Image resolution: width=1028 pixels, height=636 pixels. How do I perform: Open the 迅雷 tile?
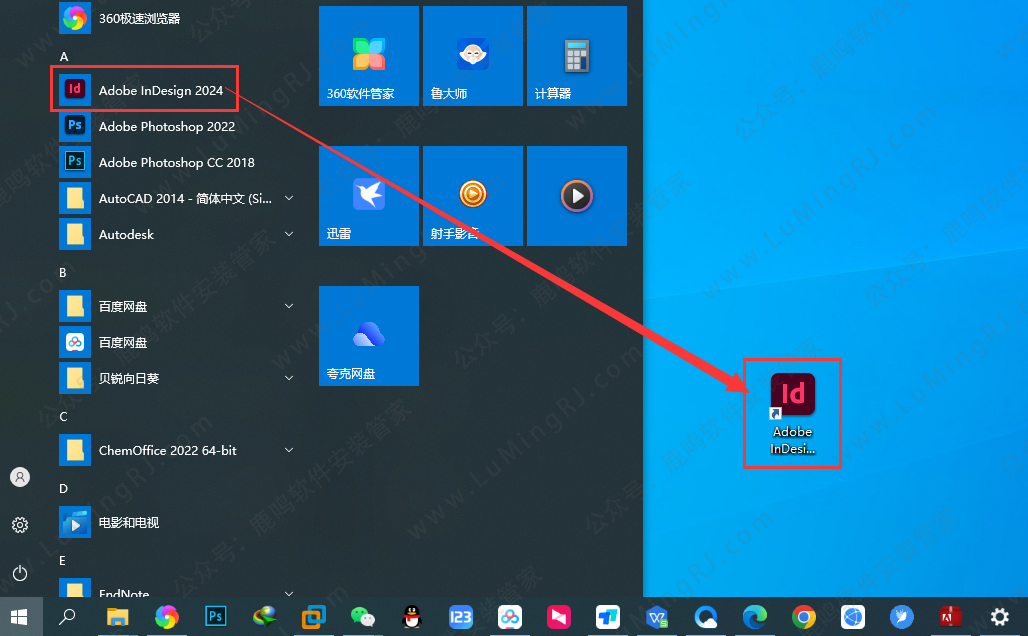point(369,196)
